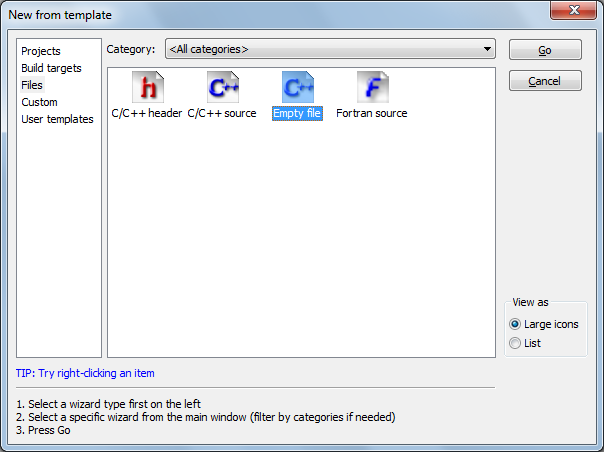The width and height of the screenshot is (604, 452).
Task: Click the TIP: Try right-clicking an item text
Action: tap(85, 373)
